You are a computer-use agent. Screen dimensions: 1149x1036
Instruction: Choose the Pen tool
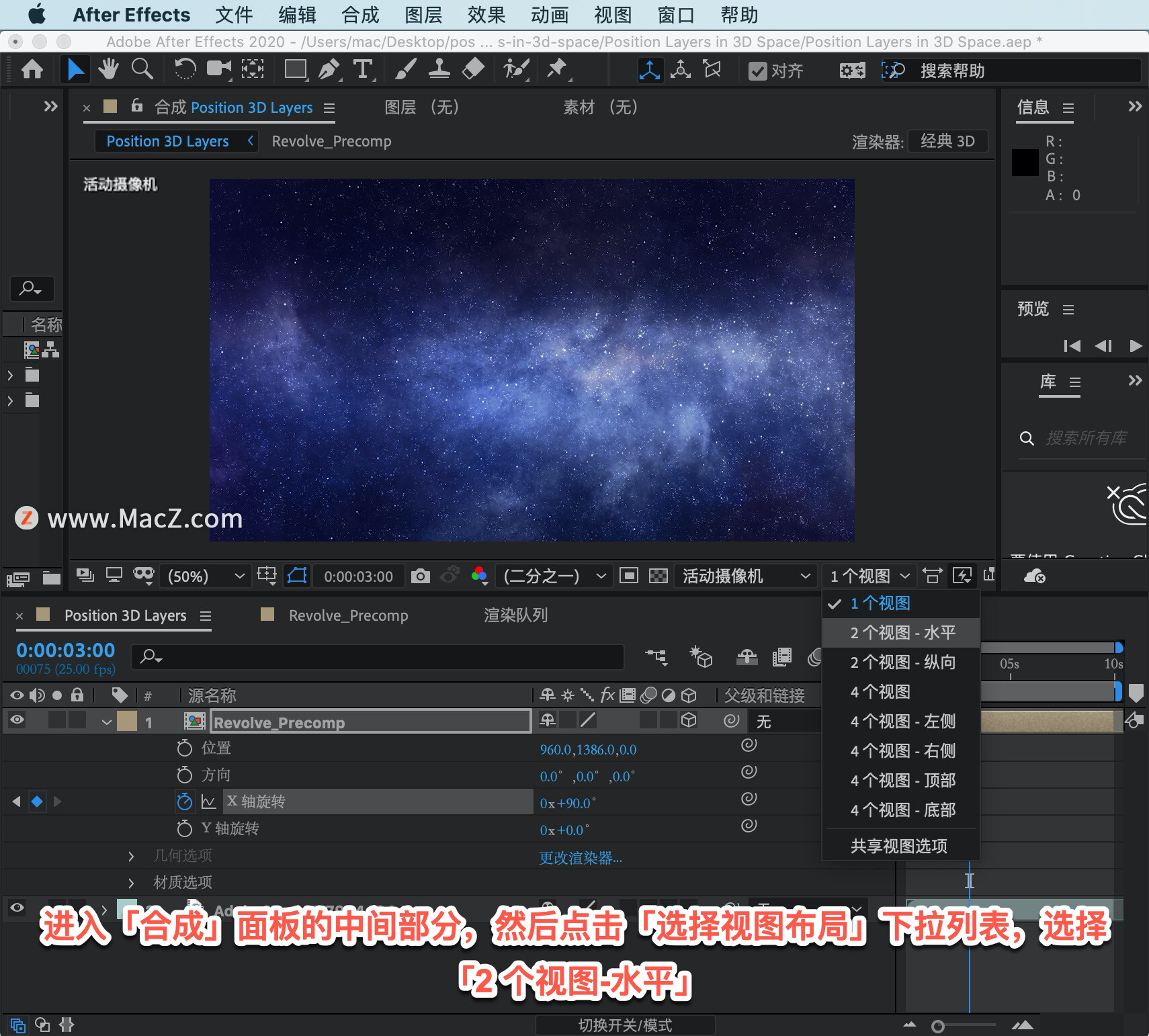329,69
